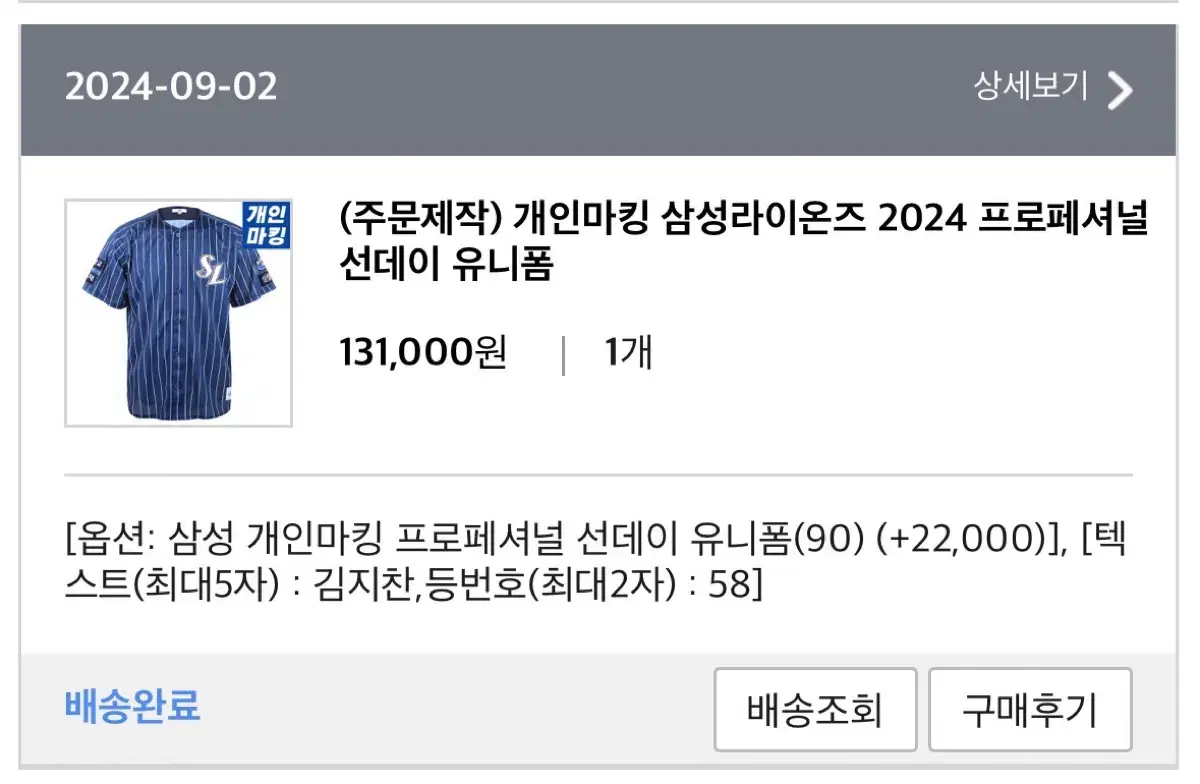
Task: Click the divider between price and quantity
Action: [x=564, y=355]
